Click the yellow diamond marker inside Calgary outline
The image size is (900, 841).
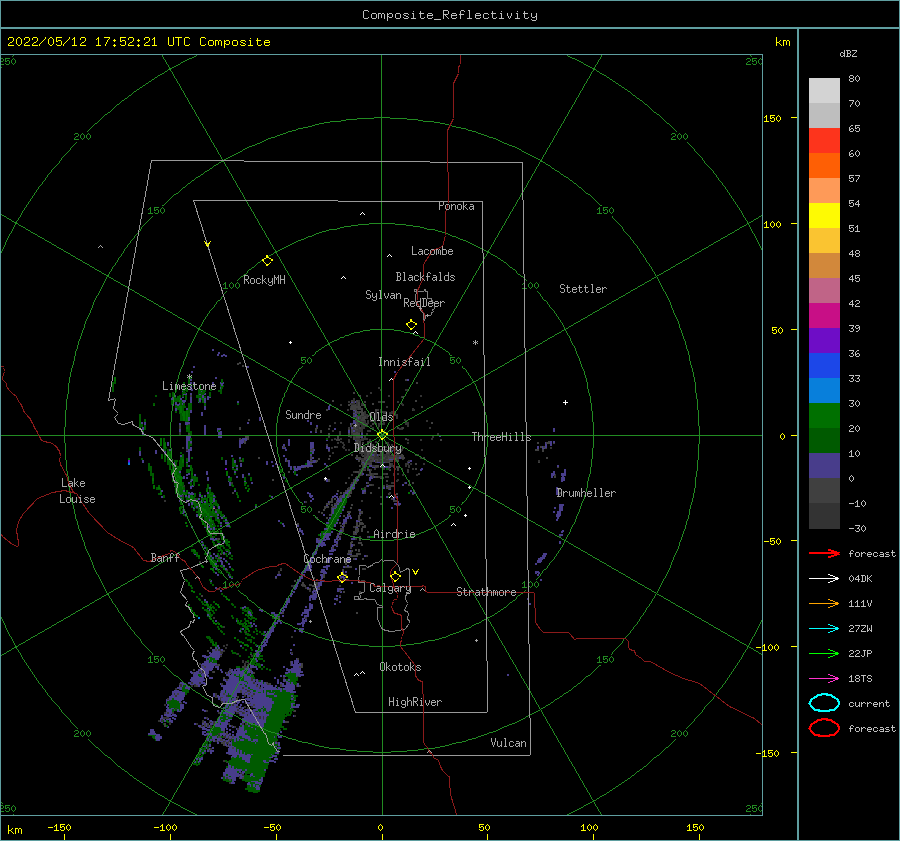point(395,576)
